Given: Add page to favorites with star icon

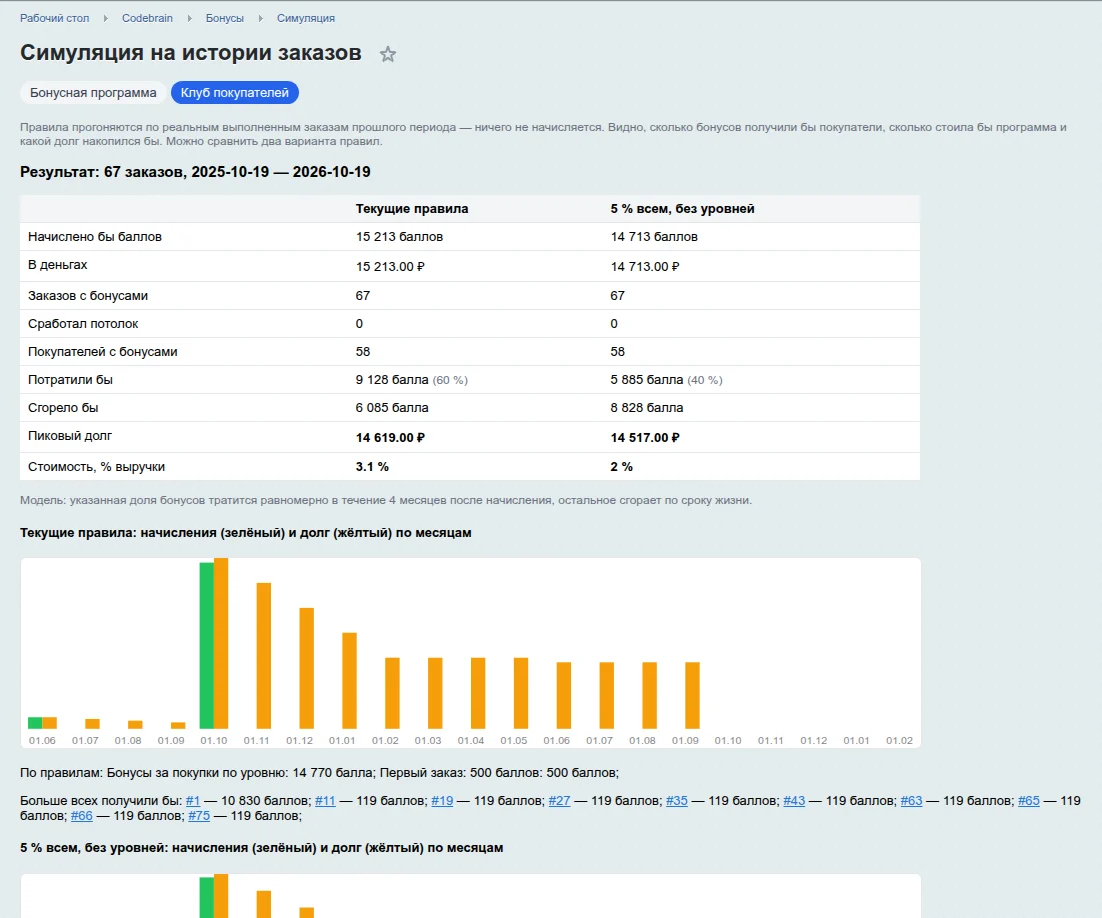Looking at the screenshot, I should coord(388,54).
